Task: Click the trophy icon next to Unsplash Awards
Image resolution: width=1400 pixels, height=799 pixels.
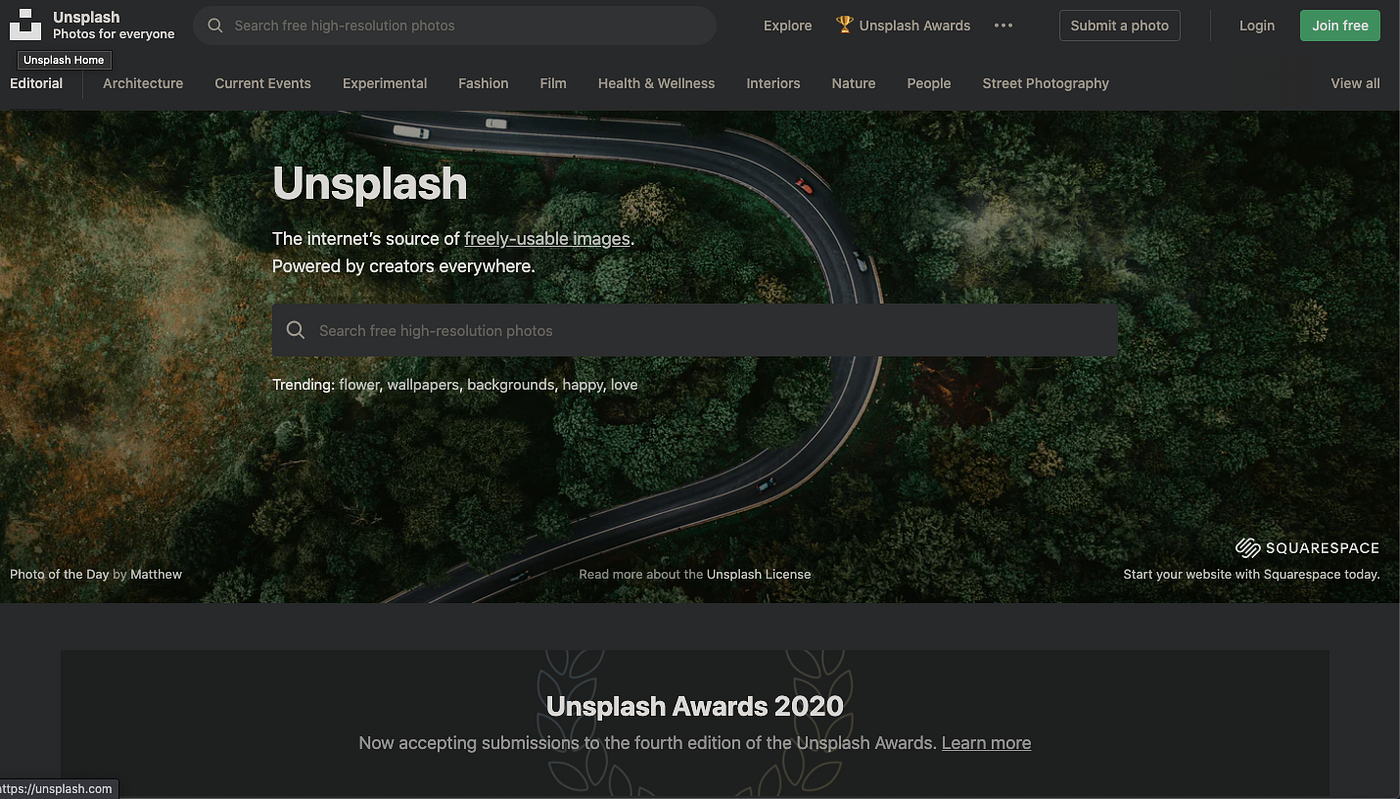Action: click(x=845, y=25)
